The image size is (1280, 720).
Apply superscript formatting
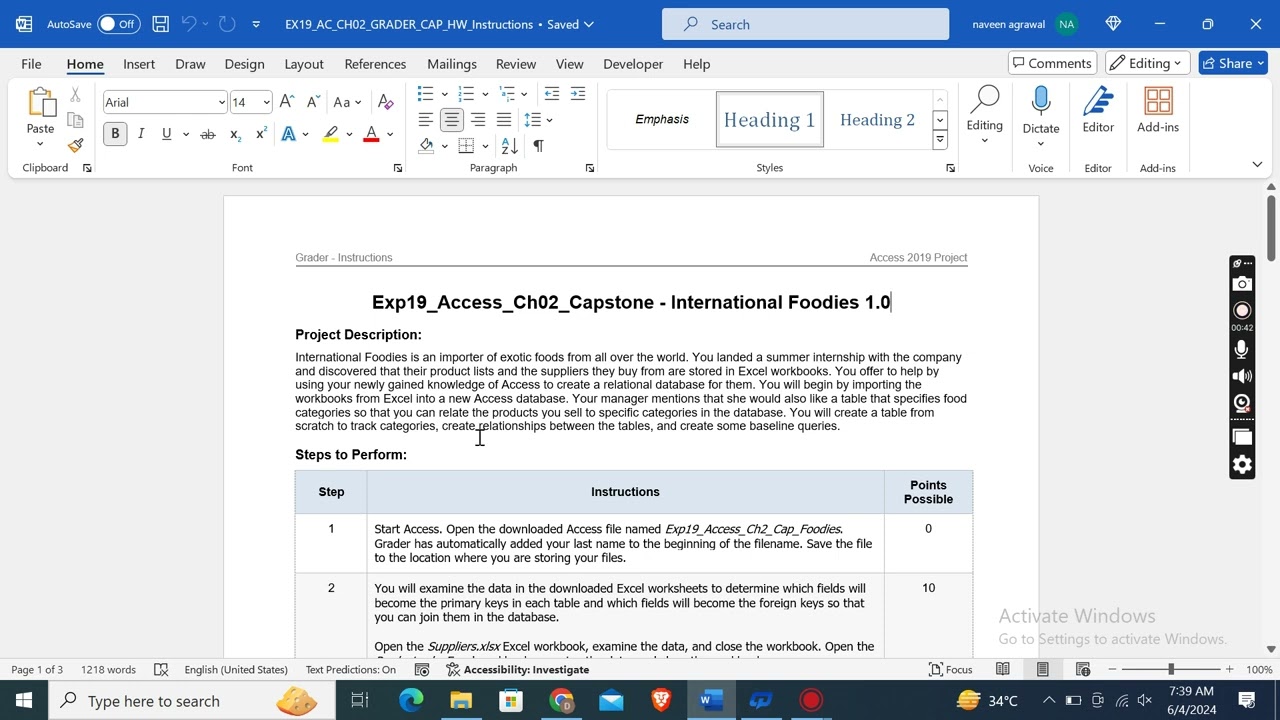[261, 134]
